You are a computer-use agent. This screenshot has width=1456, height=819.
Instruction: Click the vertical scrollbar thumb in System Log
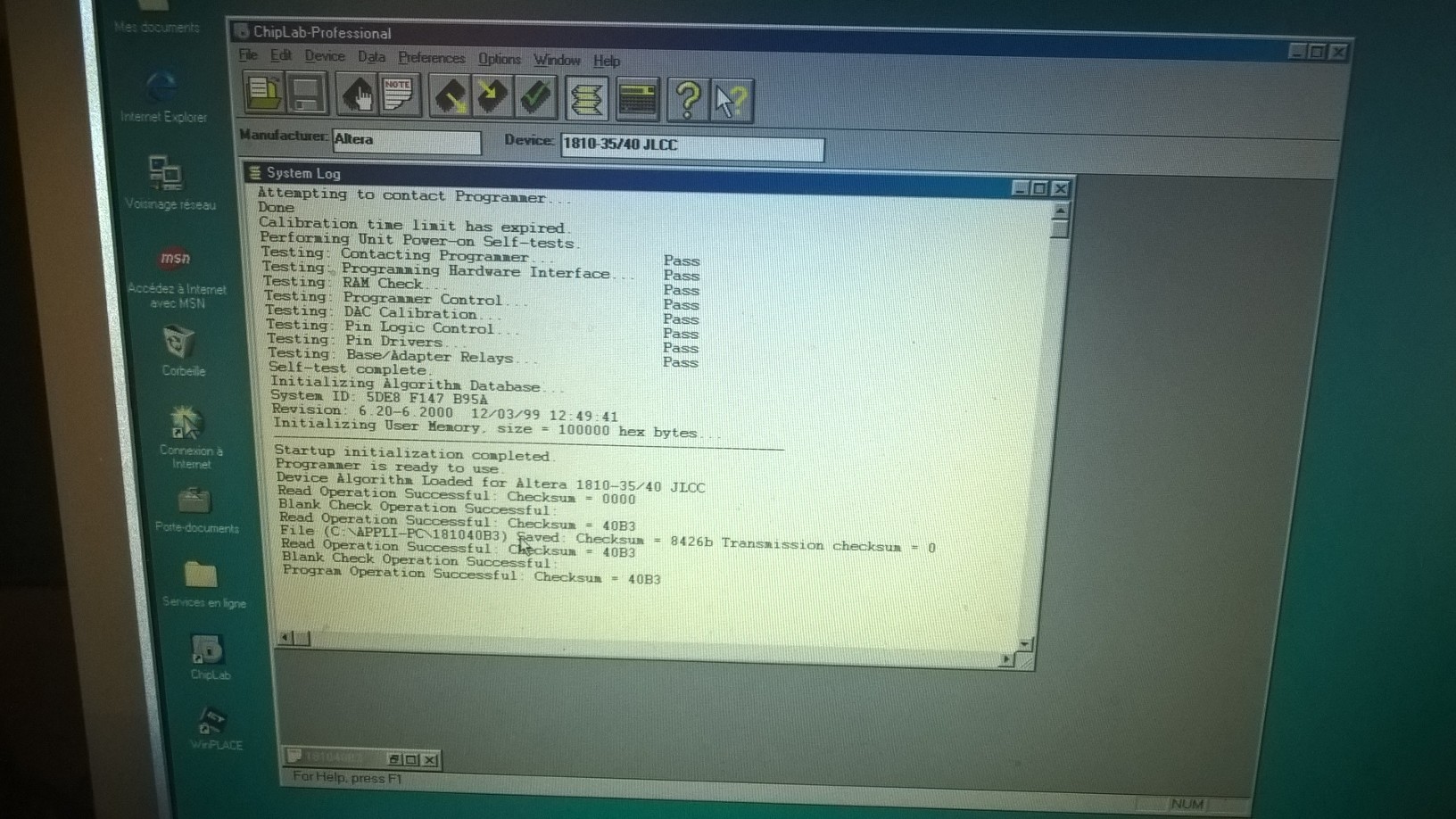click(x=1059, y=229)
